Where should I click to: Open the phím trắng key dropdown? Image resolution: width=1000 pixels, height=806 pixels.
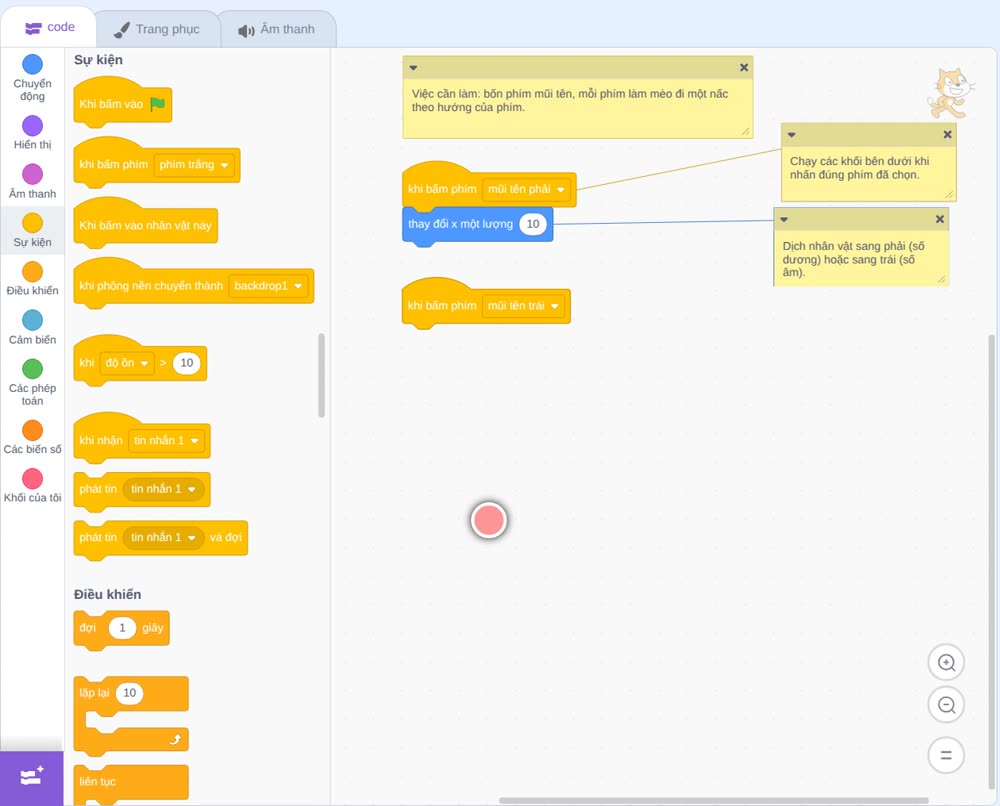coord(194,165)
